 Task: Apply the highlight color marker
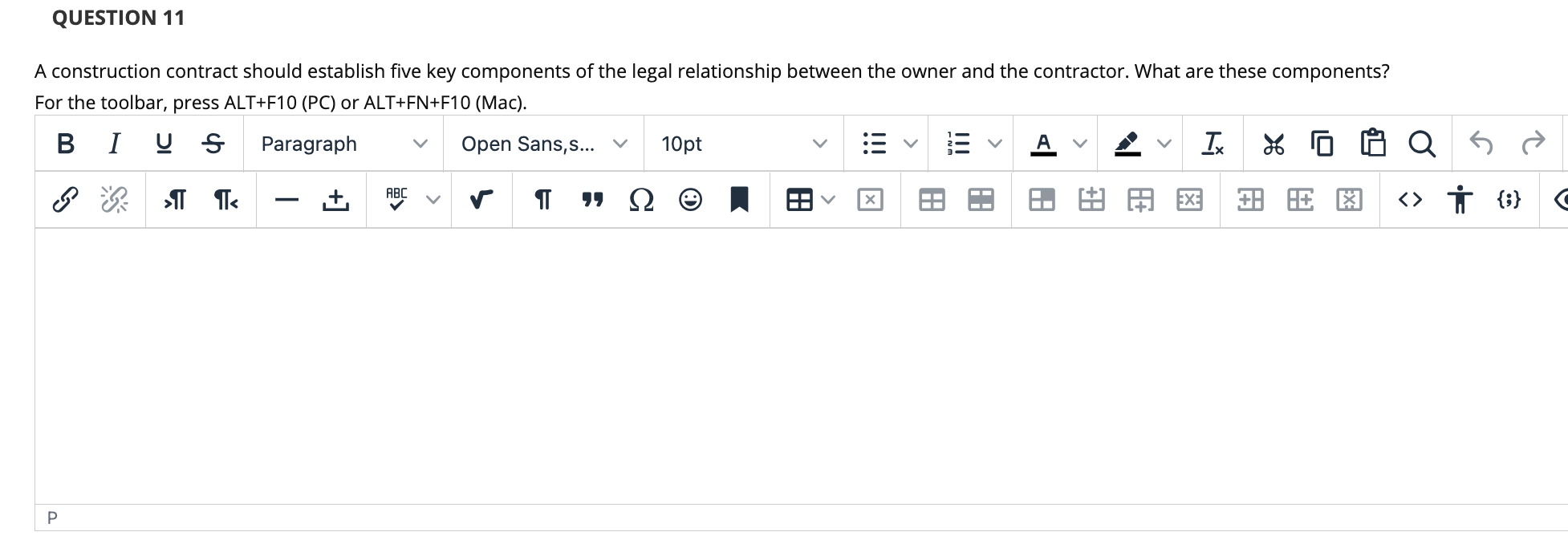coord(1127,144)
